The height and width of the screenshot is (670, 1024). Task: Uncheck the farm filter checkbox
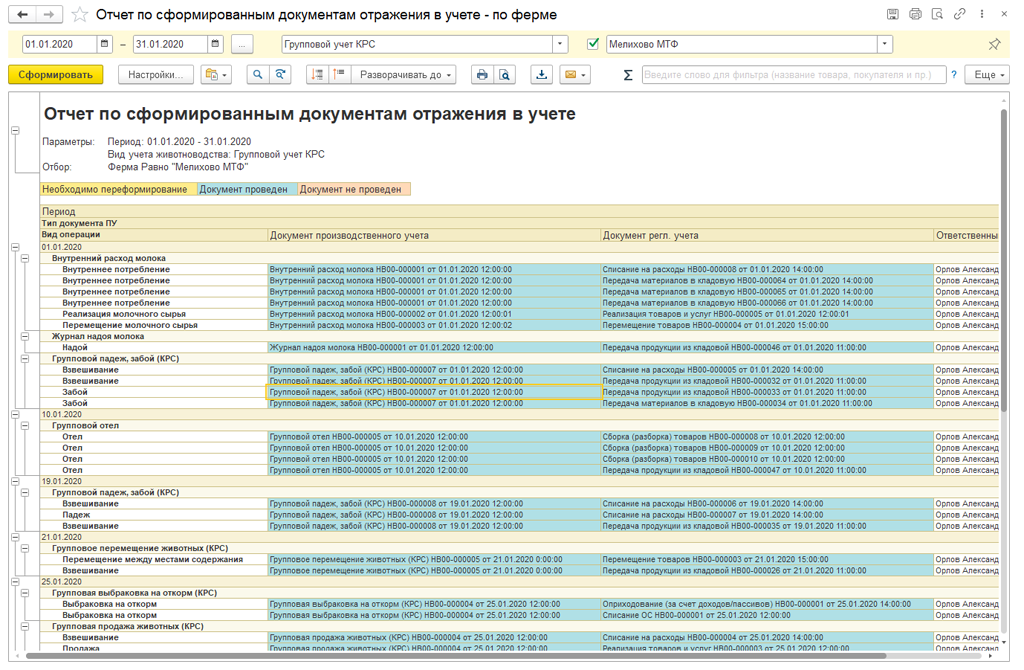[593, 45]
